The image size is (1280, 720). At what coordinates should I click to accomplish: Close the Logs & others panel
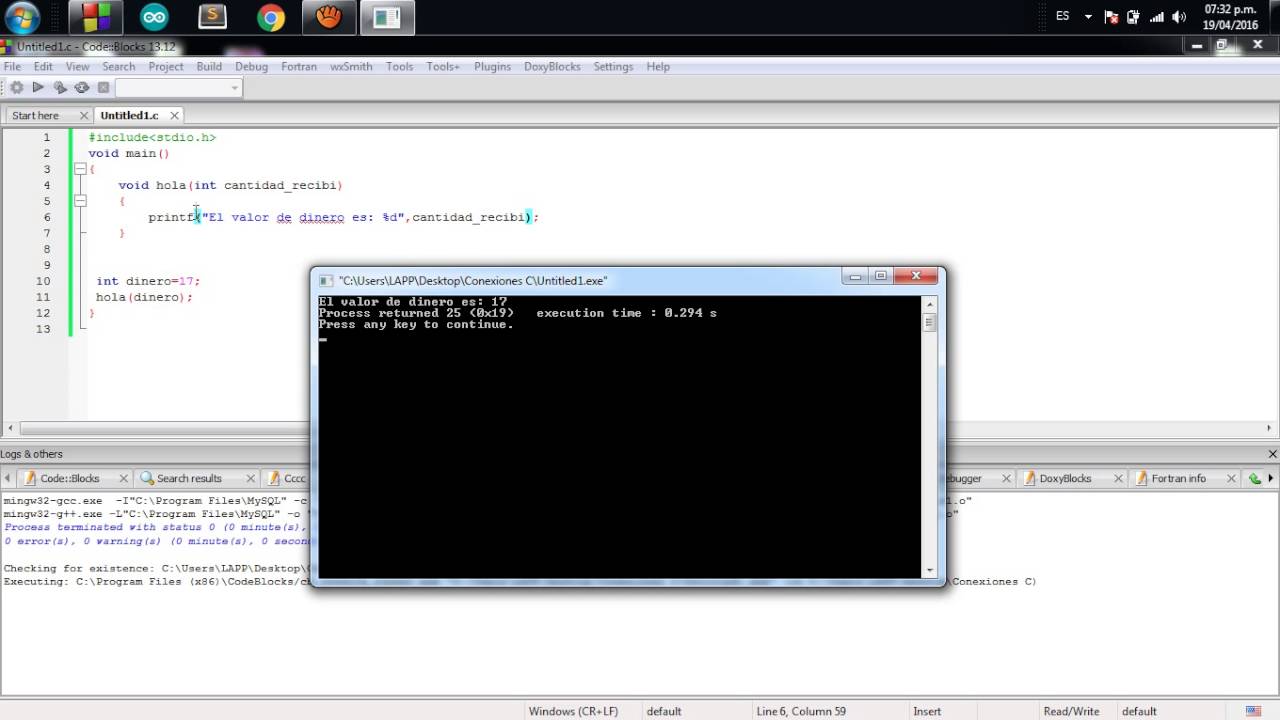click(x=1272, y=454)
